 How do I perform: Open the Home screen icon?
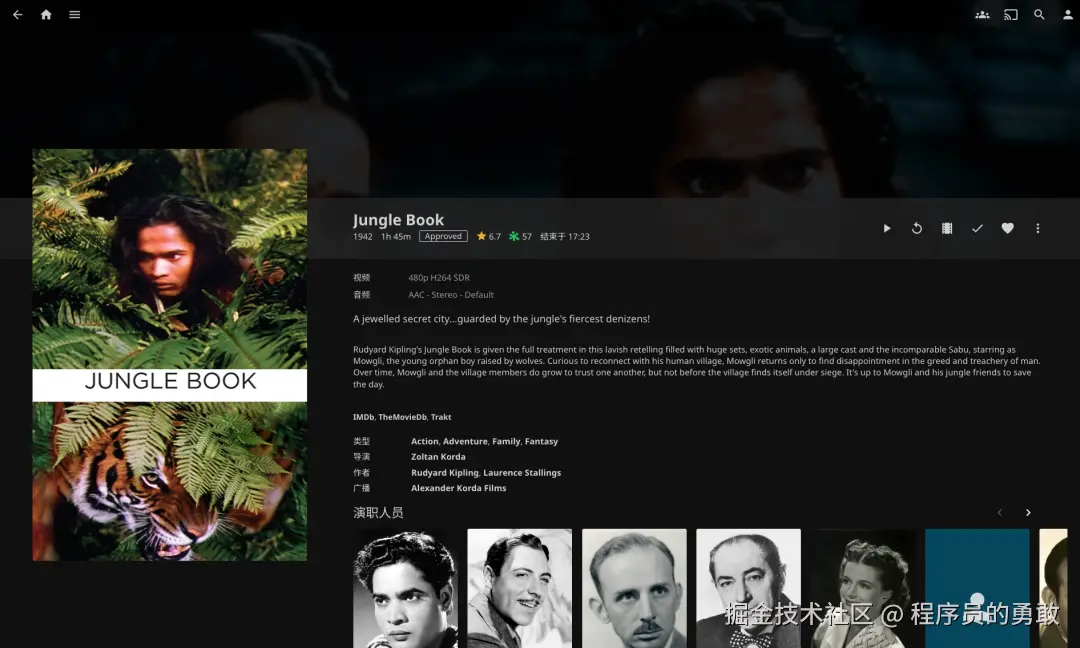(46, 14)
